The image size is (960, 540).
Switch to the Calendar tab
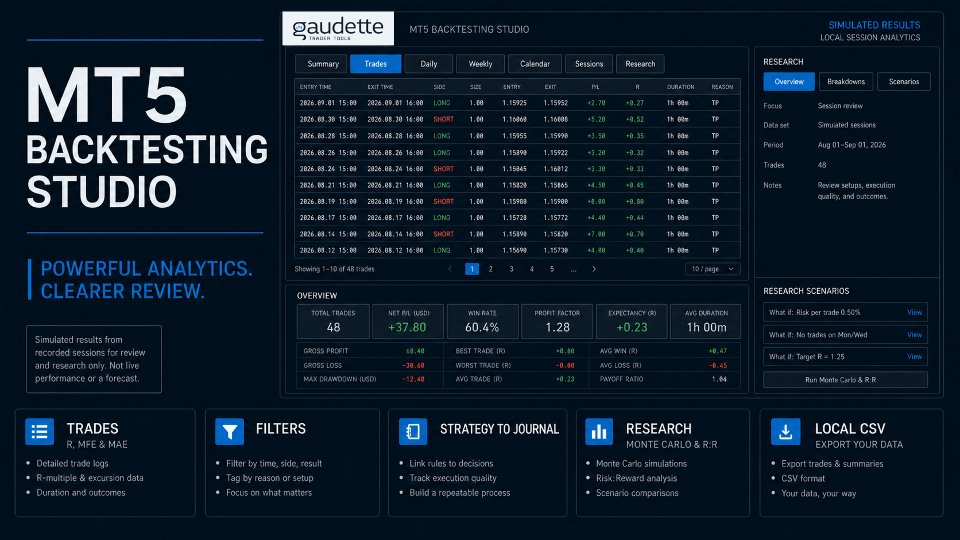pos(534,64)
